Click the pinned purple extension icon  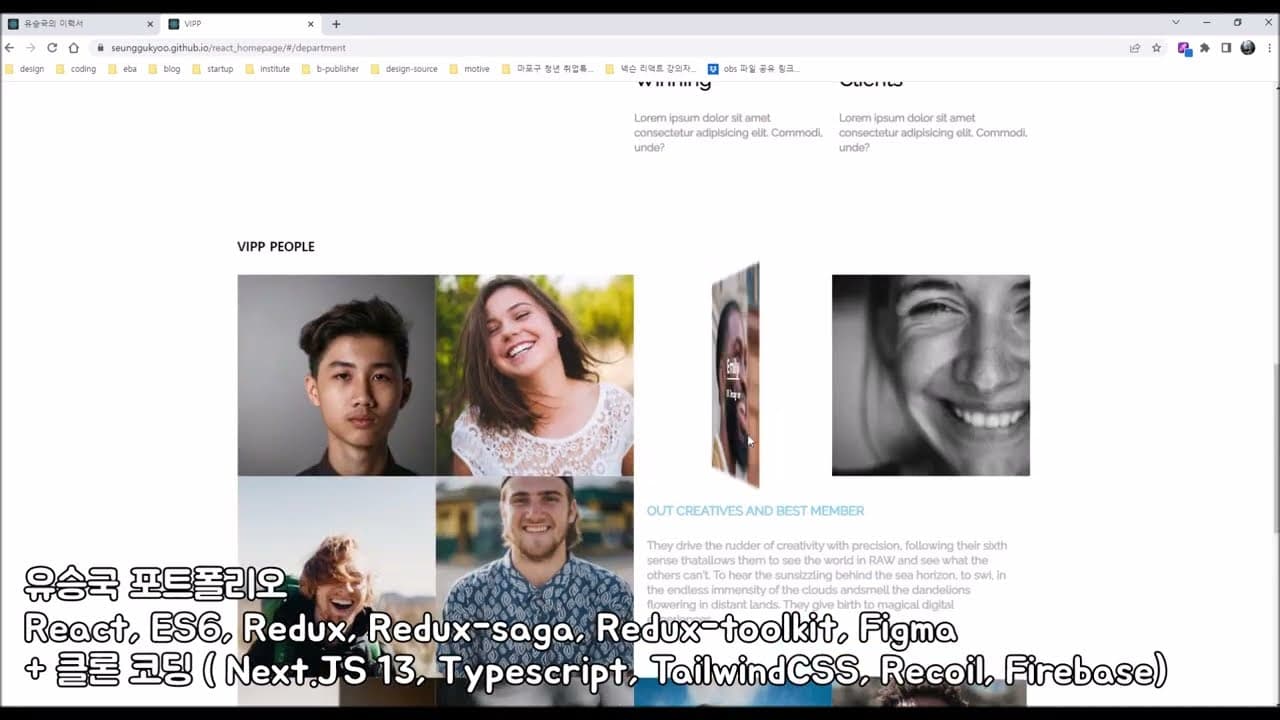(1182, 47)
